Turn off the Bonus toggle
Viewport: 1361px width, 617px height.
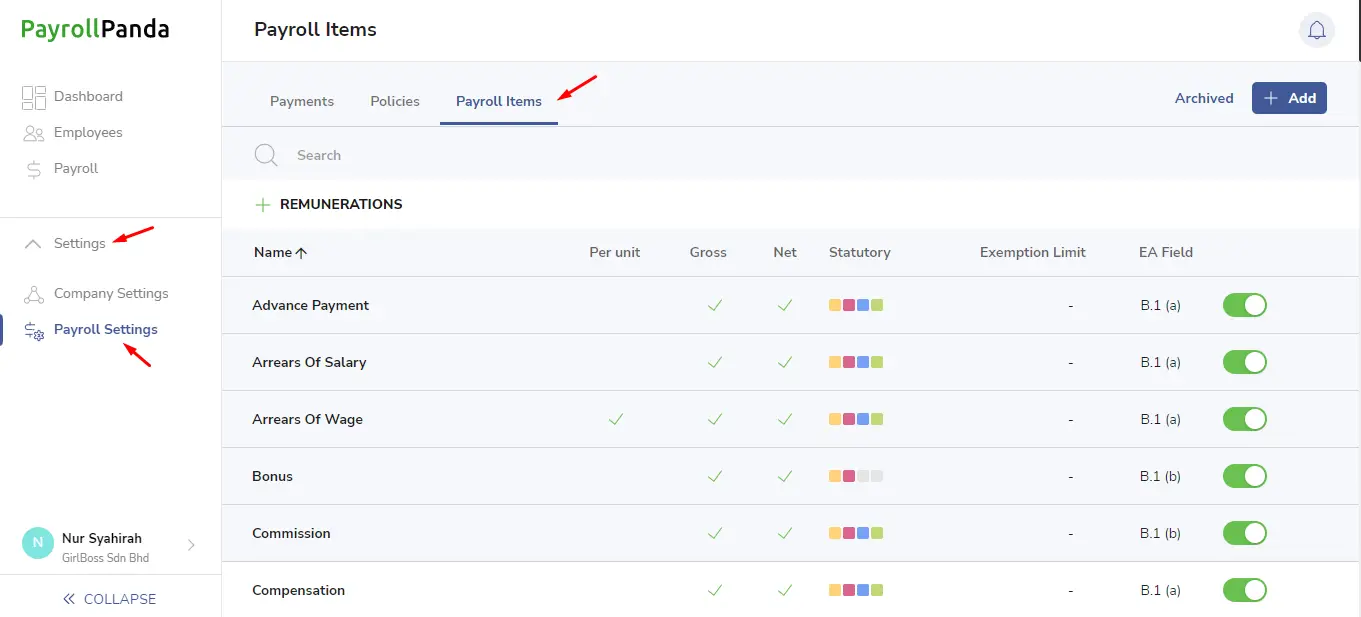tap(1245, 476)
